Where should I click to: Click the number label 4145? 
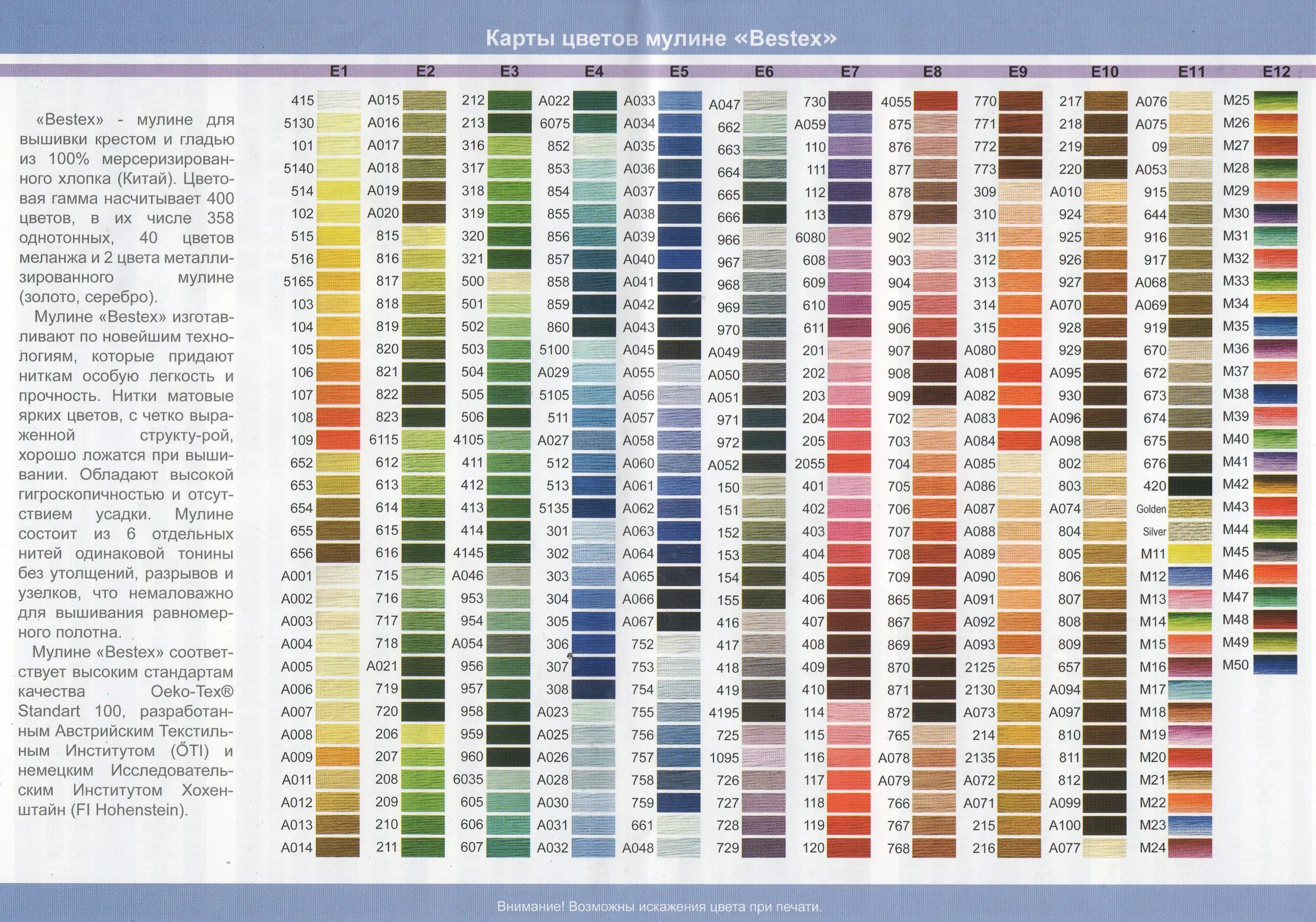468,553
